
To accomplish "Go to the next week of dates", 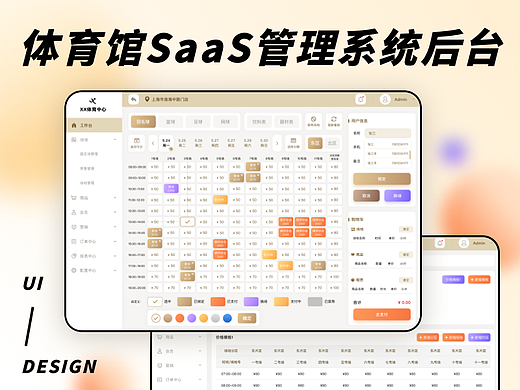I will tap(277, 143).
